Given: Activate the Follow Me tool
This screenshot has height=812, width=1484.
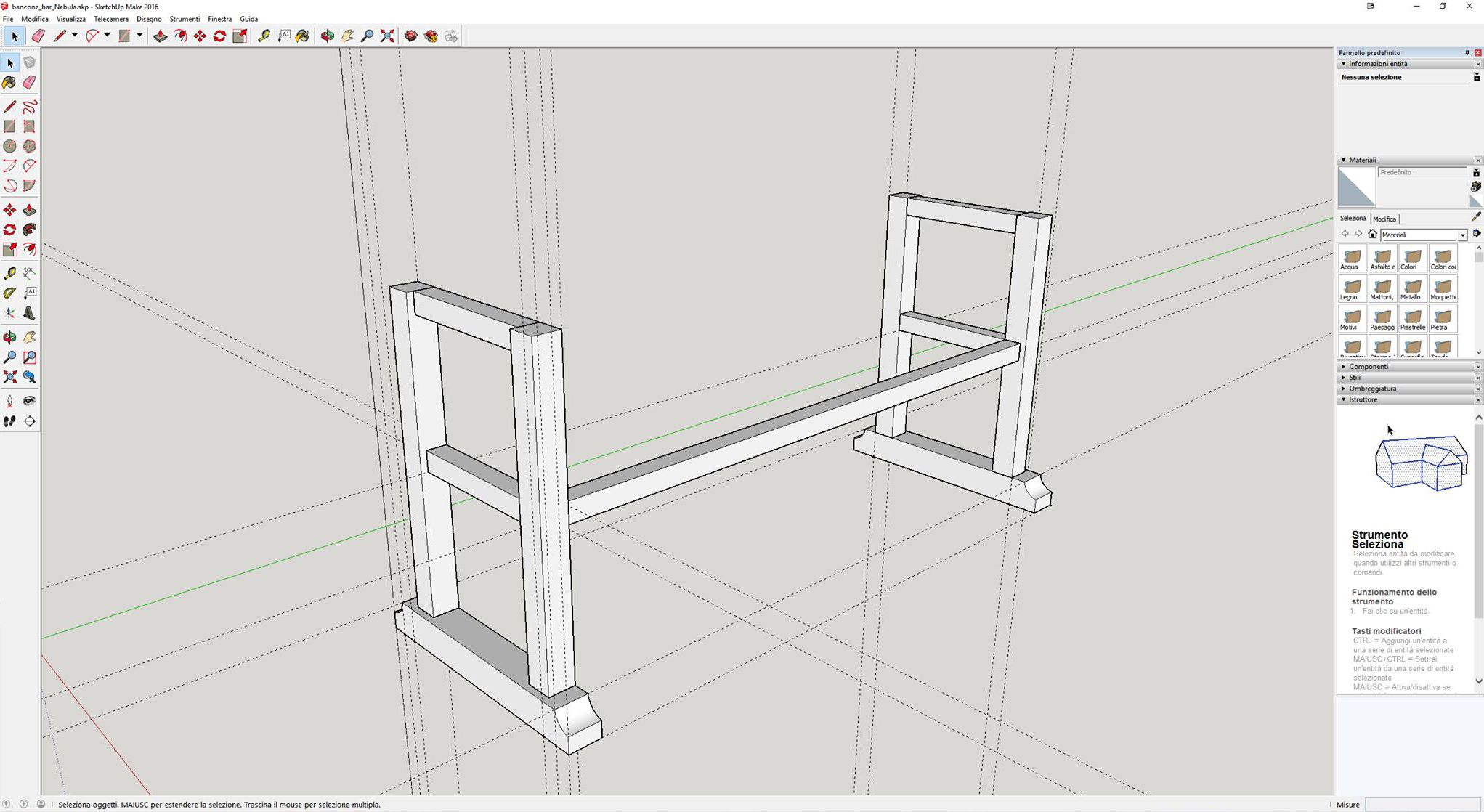Looking at the screenshot, I should (30, 230).
